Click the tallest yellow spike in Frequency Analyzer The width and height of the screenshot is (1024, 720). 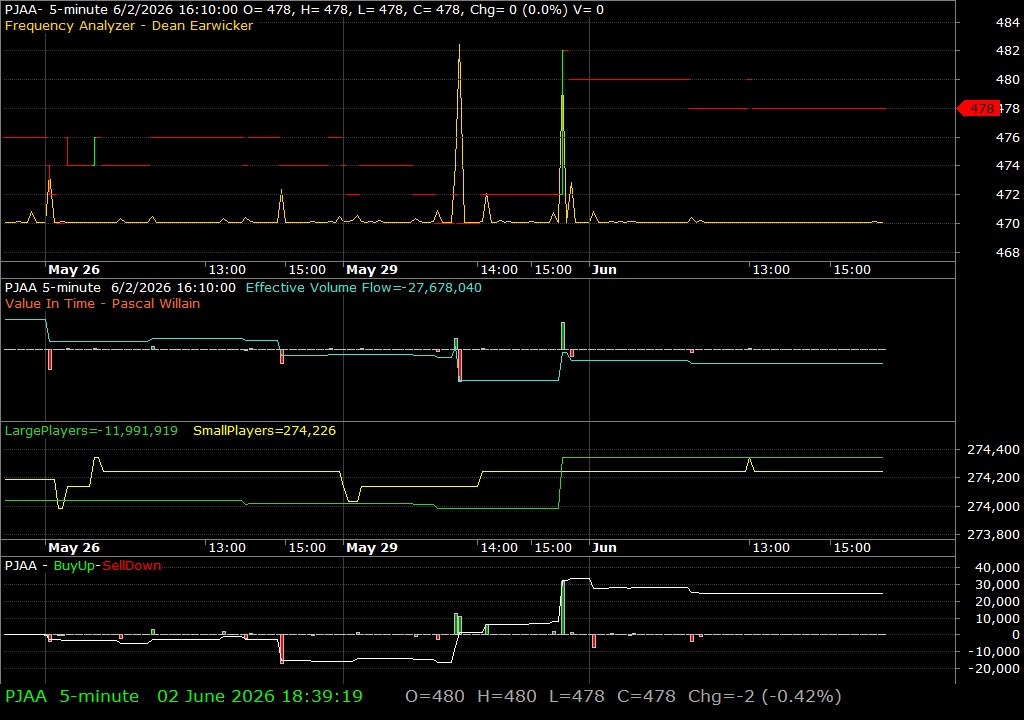pyautogui.click(x=459, y=134)
